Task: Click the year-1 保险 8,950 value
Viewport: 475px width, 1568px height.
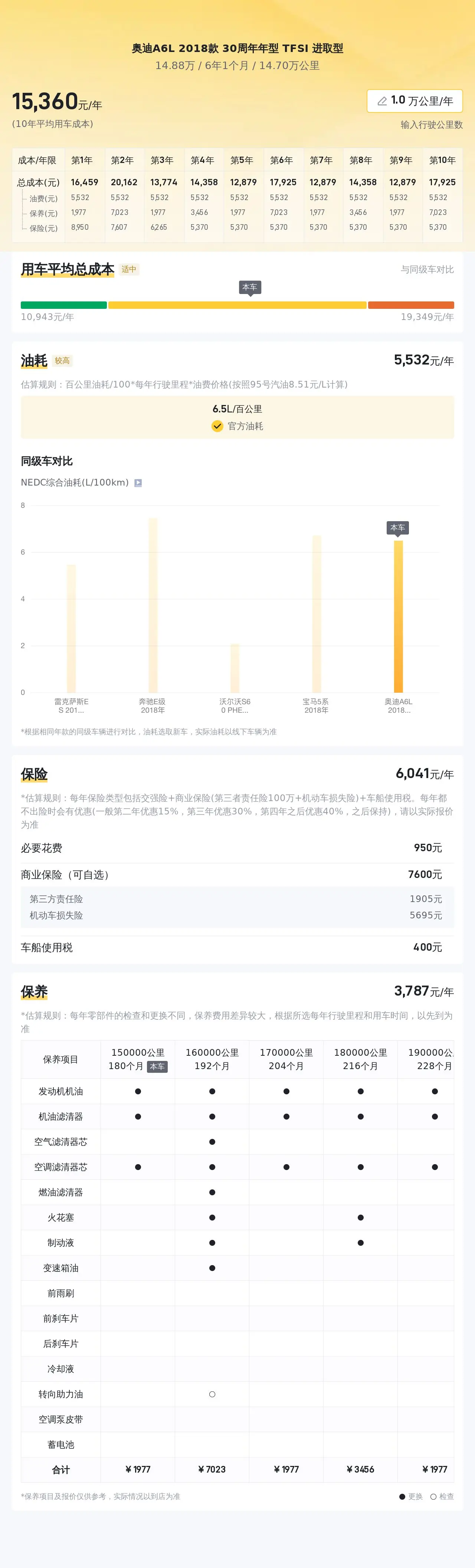Action: coord(80,227)
